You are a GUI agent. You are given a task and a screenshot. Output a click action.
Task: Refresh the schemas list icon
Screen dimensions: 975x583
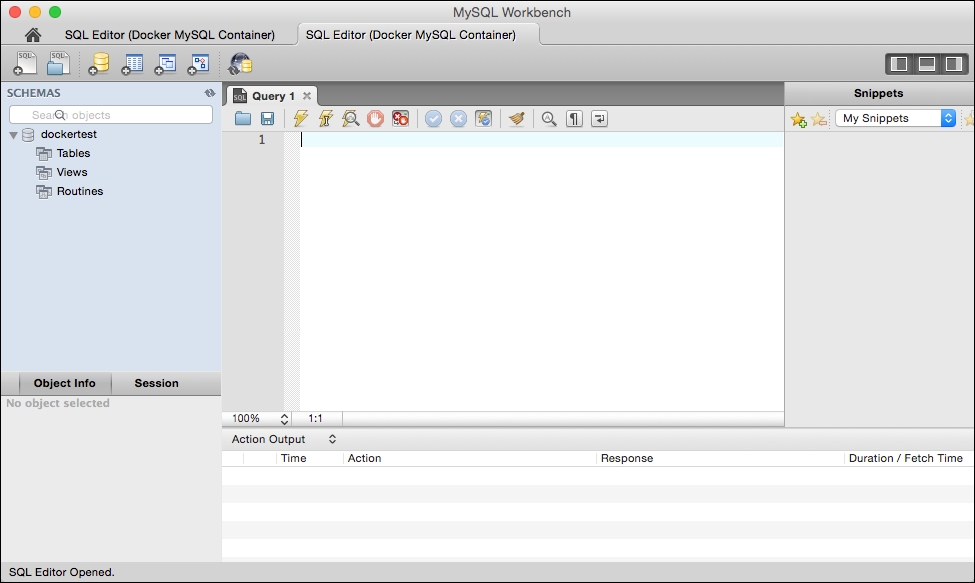[x=210, y=93]
